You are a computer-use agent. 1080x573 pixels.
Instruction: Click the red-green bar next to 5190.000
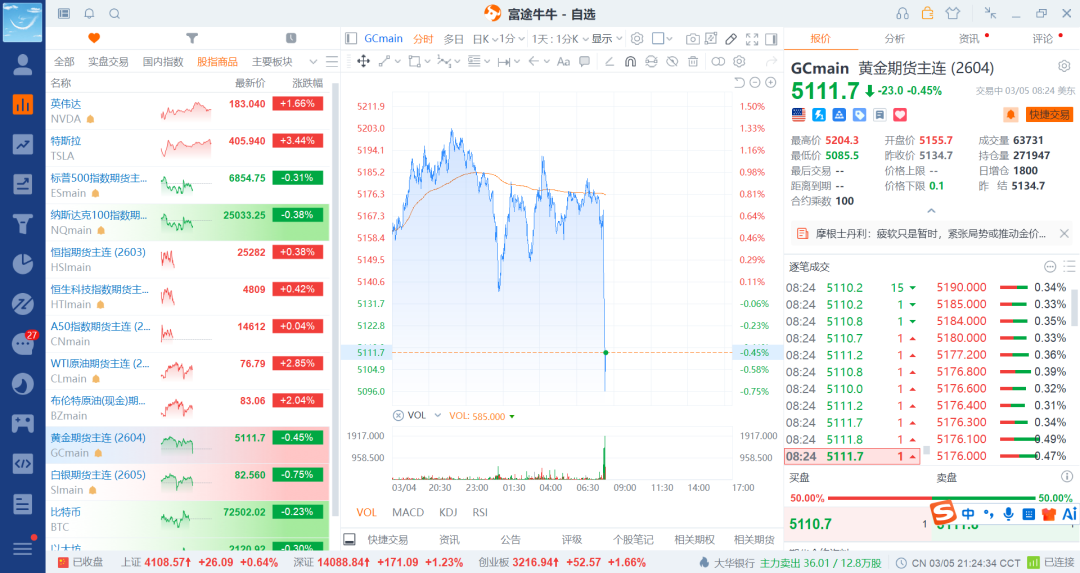point(1013,287)
